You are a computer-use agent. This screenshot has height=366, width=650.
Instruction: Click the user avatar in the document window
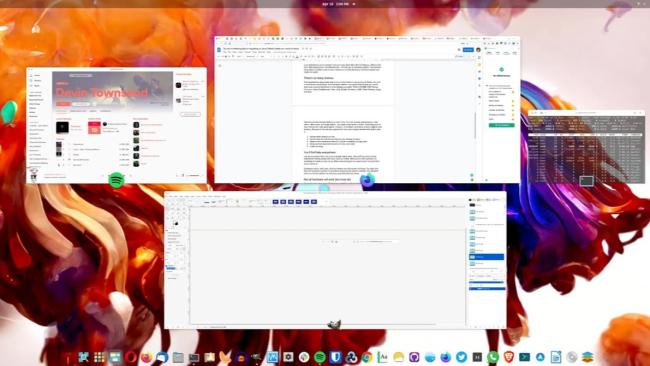(478, 50)
